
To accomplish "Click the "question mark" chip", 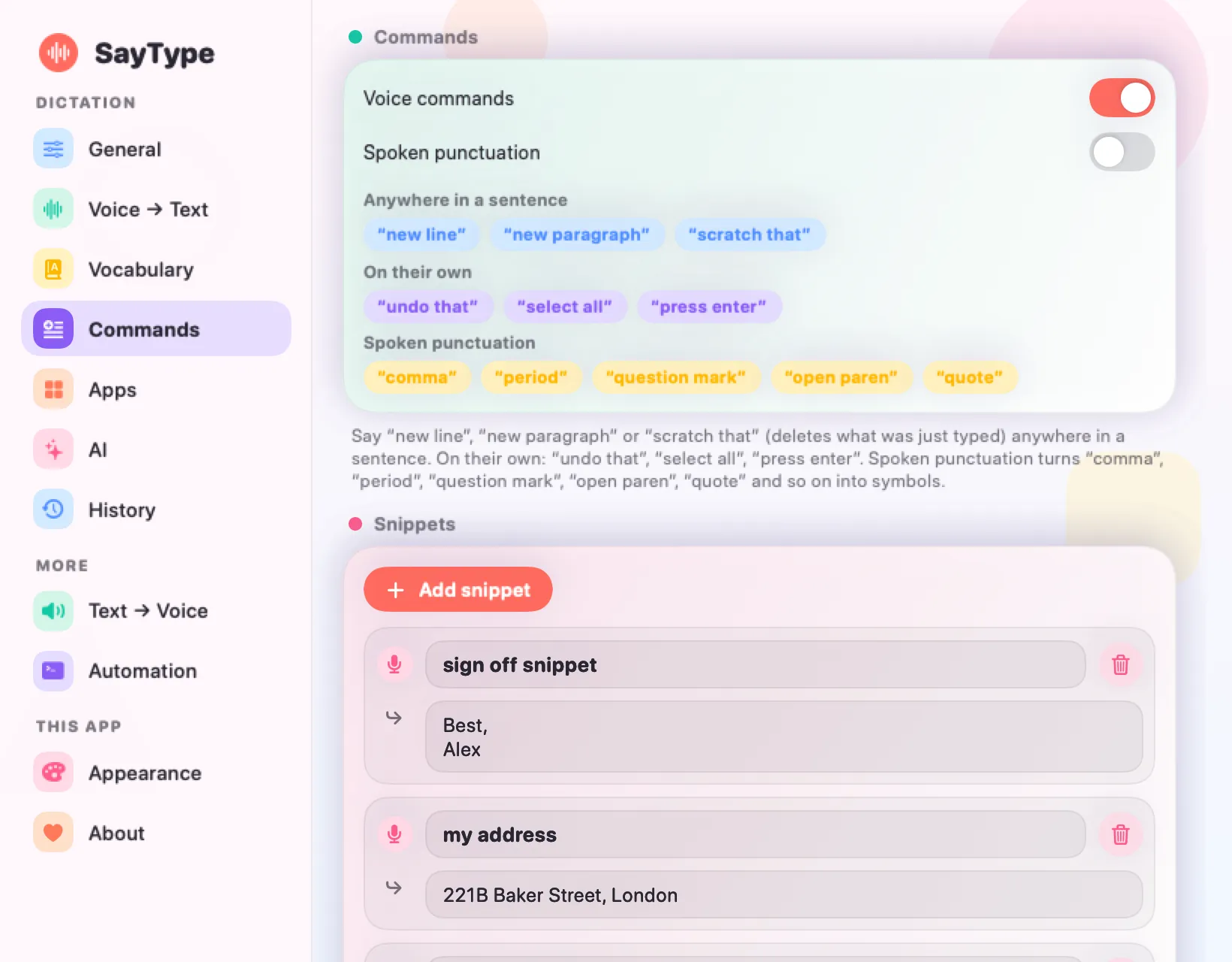I will [676, 377].
